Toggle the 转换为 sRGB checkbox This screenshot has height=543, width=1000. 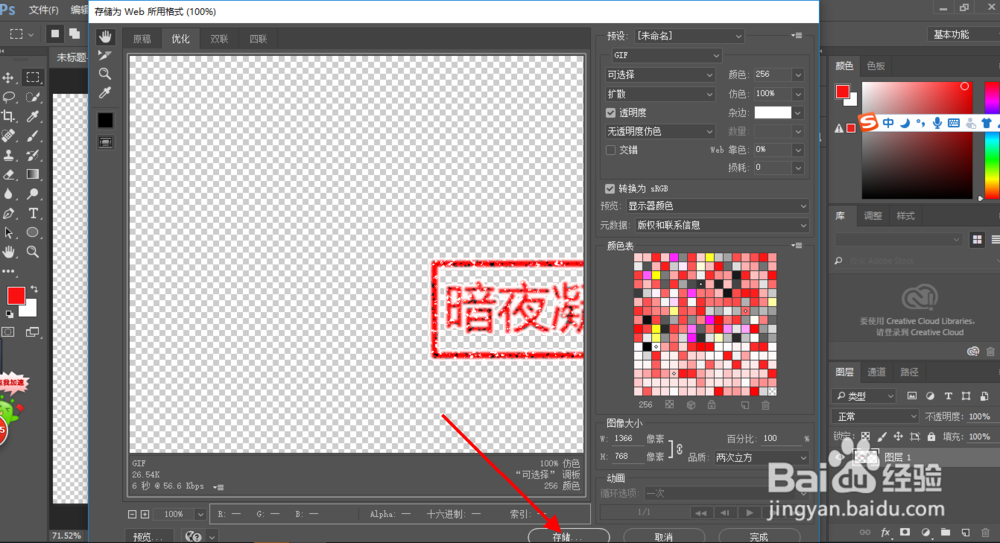pos(610,189)
